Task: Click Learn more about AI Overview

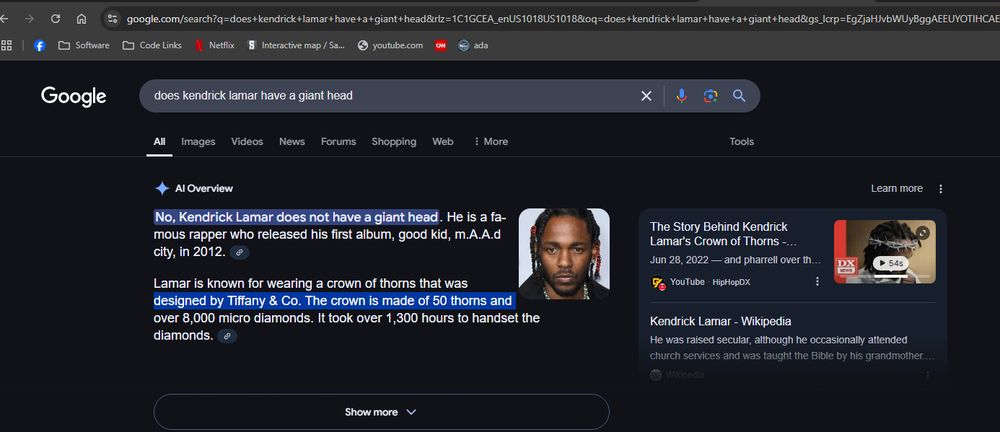Action: tap(897, 188)
